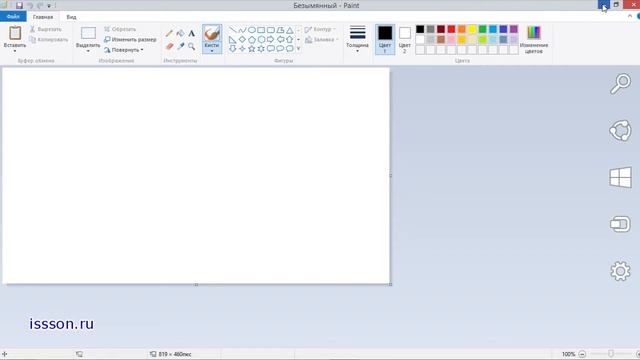640x360 pixels.
Task: Select the Pencil tool
Action: click(x=169, y=33)
